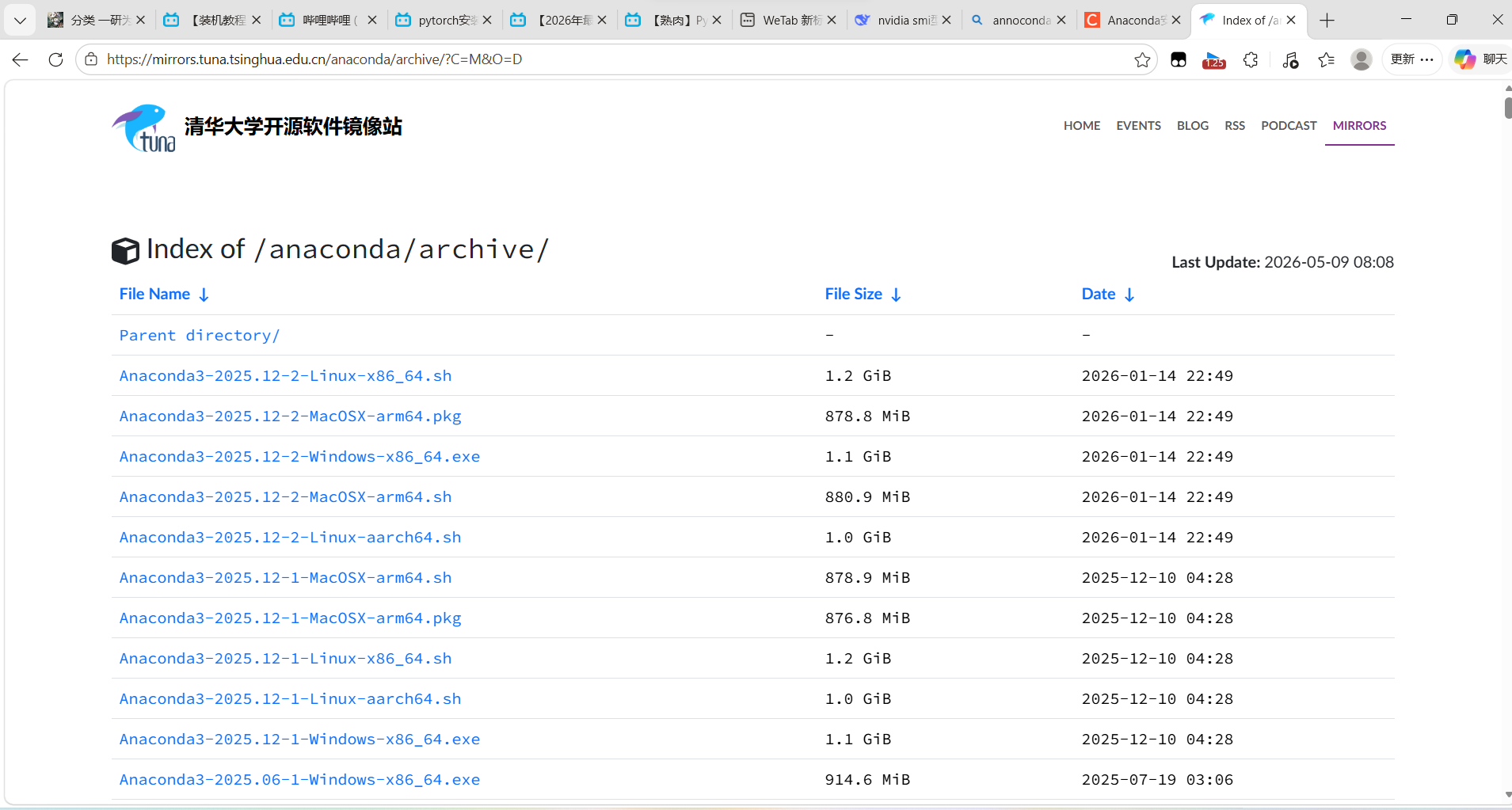Download Anaconda3-2025.12-2-Linux-aarch64.sh
Screen dimensions: 1512x810
(x=290, y=538)
